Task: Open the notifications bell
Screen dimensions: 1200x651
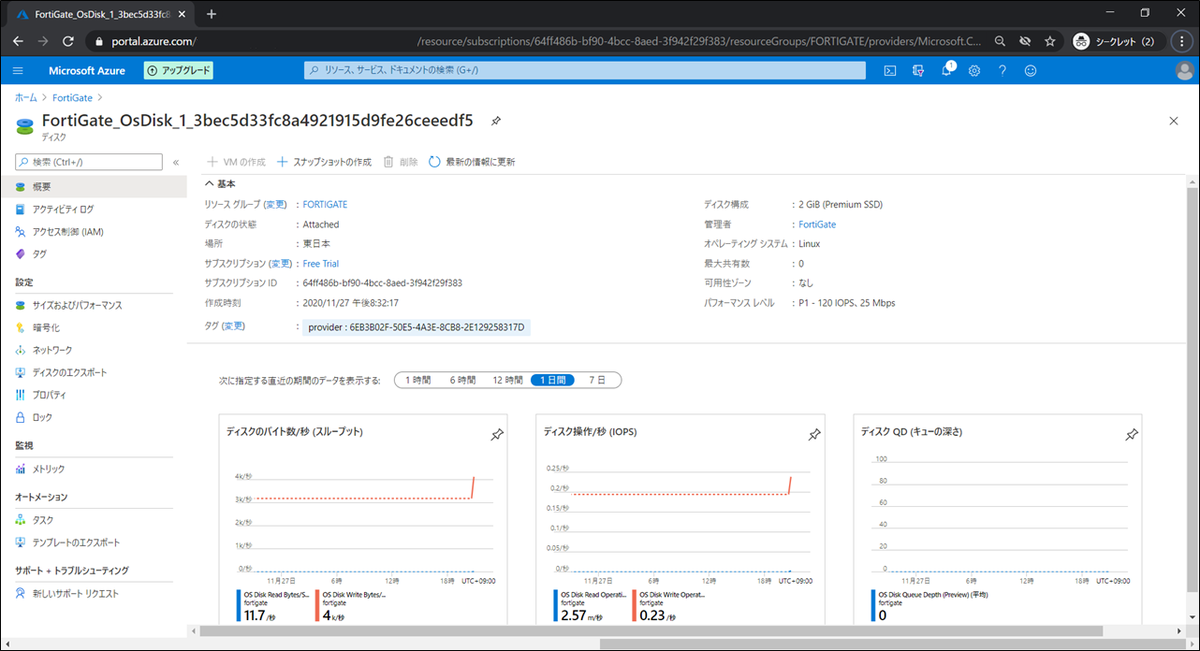Action: tap(946, 70)
